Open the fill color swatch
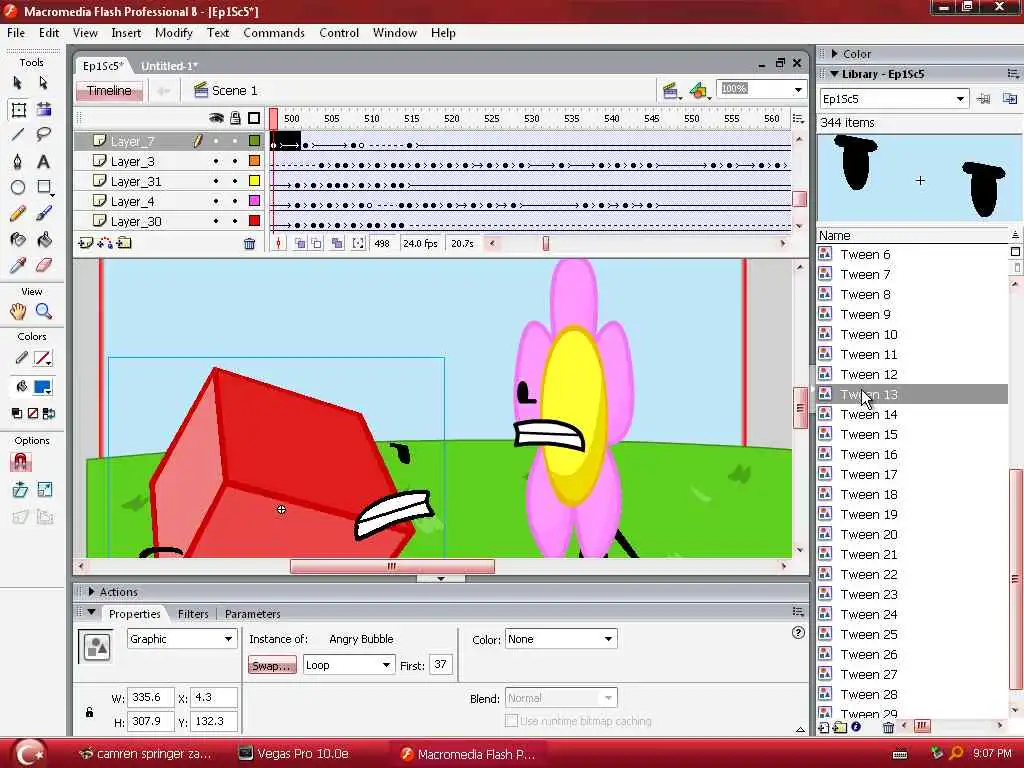The width and height of the screenshot is (1024, 768). coord(42,387)
